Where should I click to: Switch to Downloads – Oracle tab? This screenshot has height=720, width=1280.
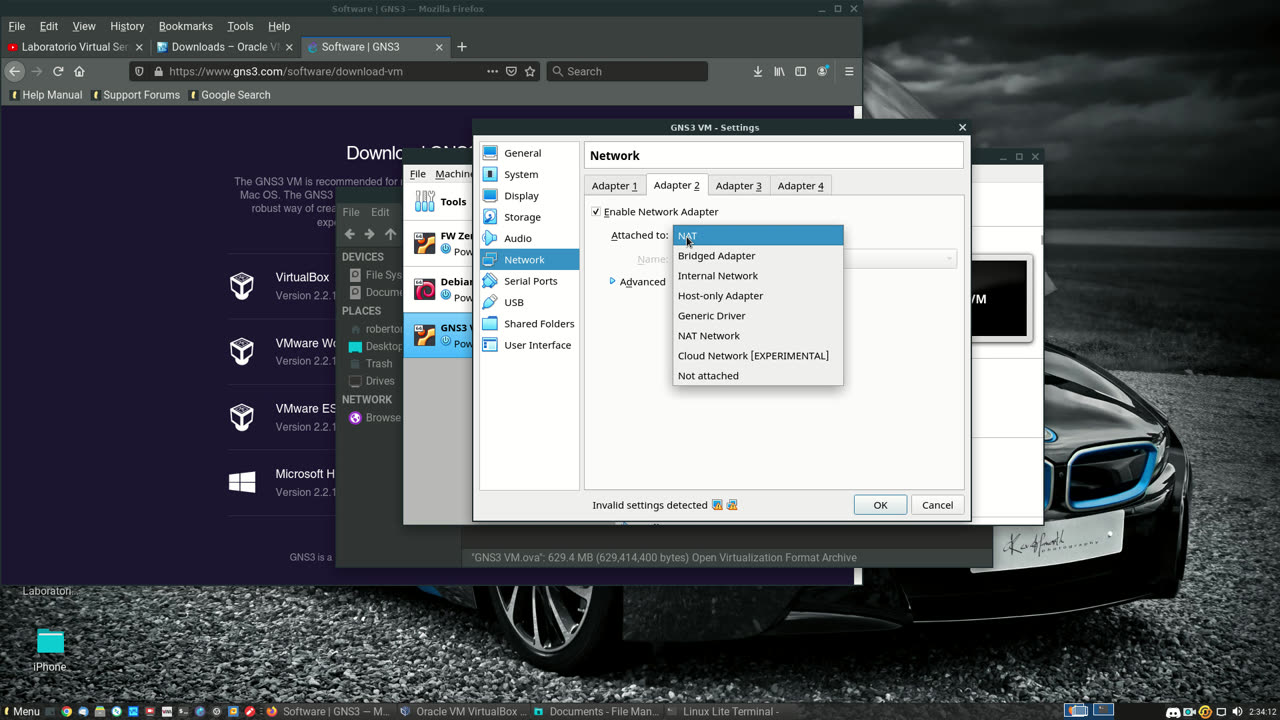point(225,47)
